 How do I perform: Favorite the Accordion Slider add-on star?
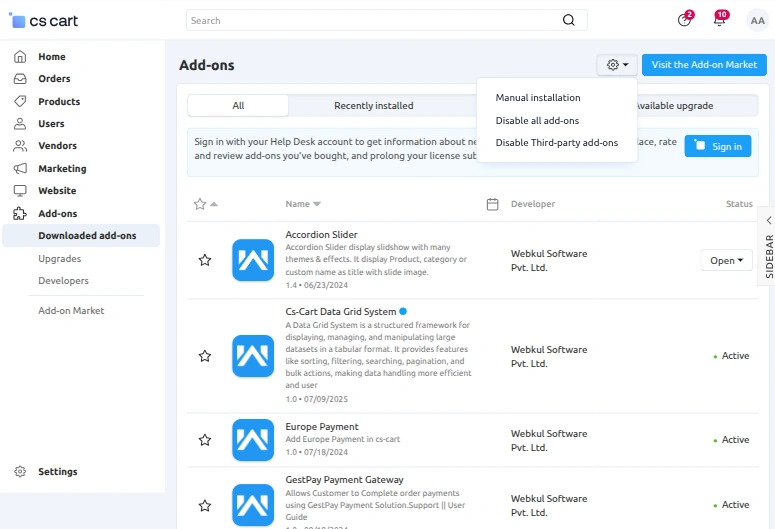pyautogui.click(x=205, y=260)
